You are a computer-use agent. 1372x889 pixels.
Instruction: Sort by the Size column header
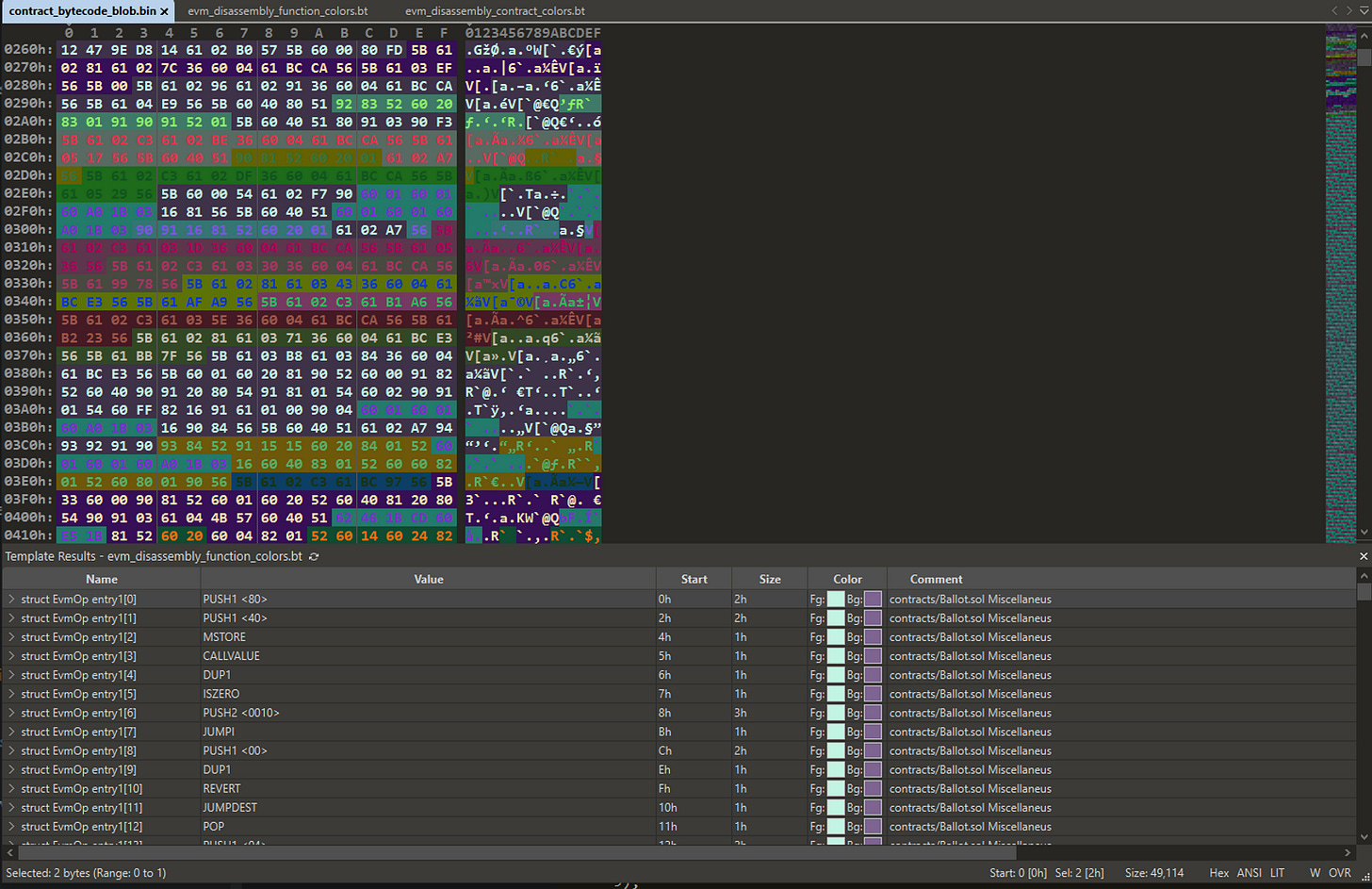(x=770, y=579)
